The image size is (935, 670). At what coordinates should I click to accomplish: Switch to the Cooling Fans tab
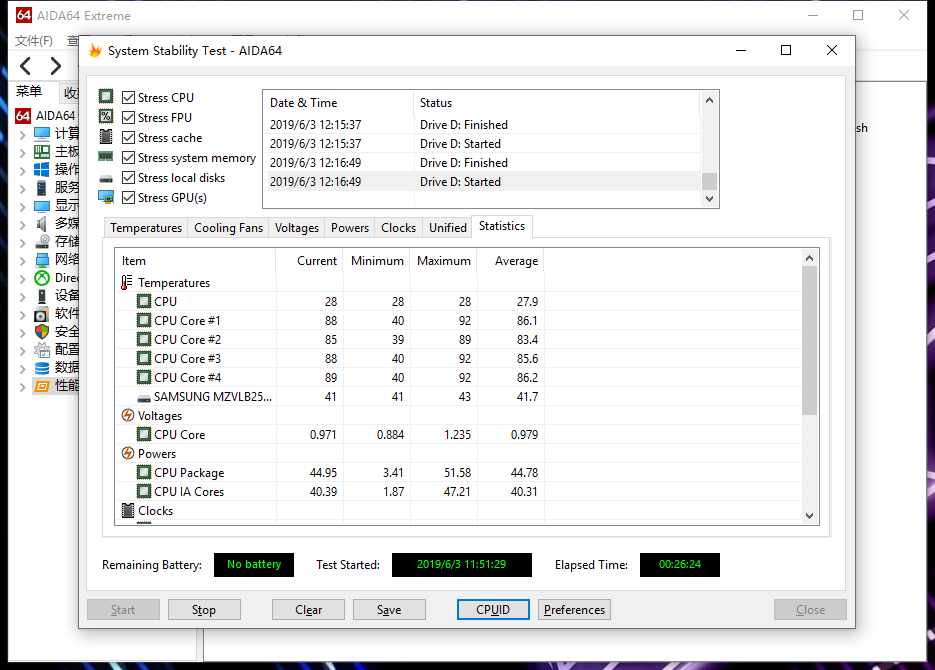pyautogui.click(x=228, y=228)
